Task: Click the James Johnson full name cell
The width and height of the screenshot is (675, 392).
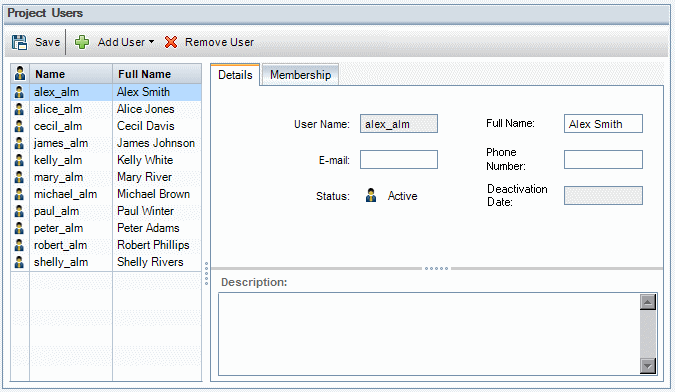Action: pyautogui.click(x=157, y=143)
